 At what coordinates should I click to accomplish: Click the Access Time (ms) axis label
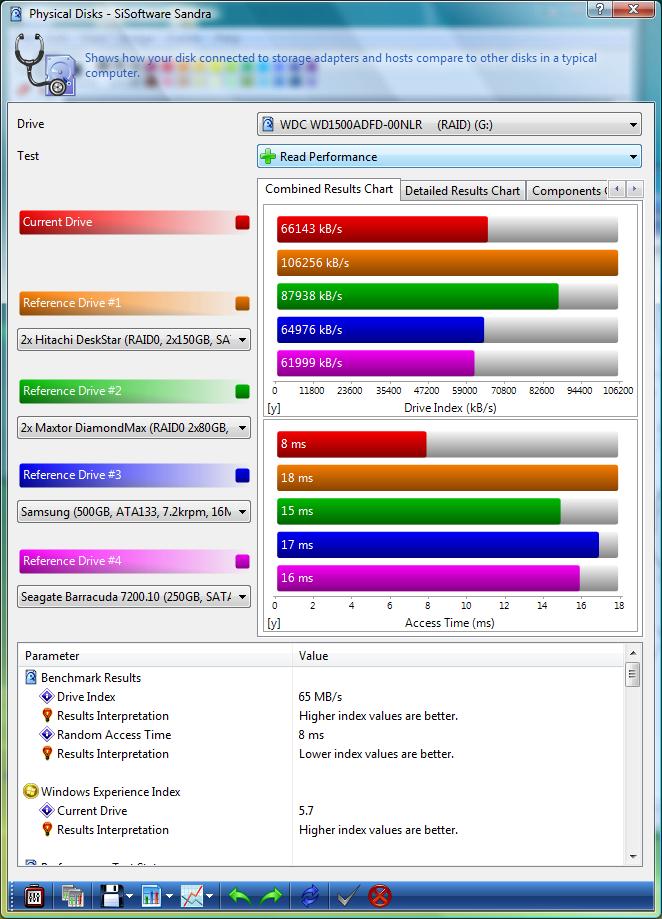tap(449, 622)
